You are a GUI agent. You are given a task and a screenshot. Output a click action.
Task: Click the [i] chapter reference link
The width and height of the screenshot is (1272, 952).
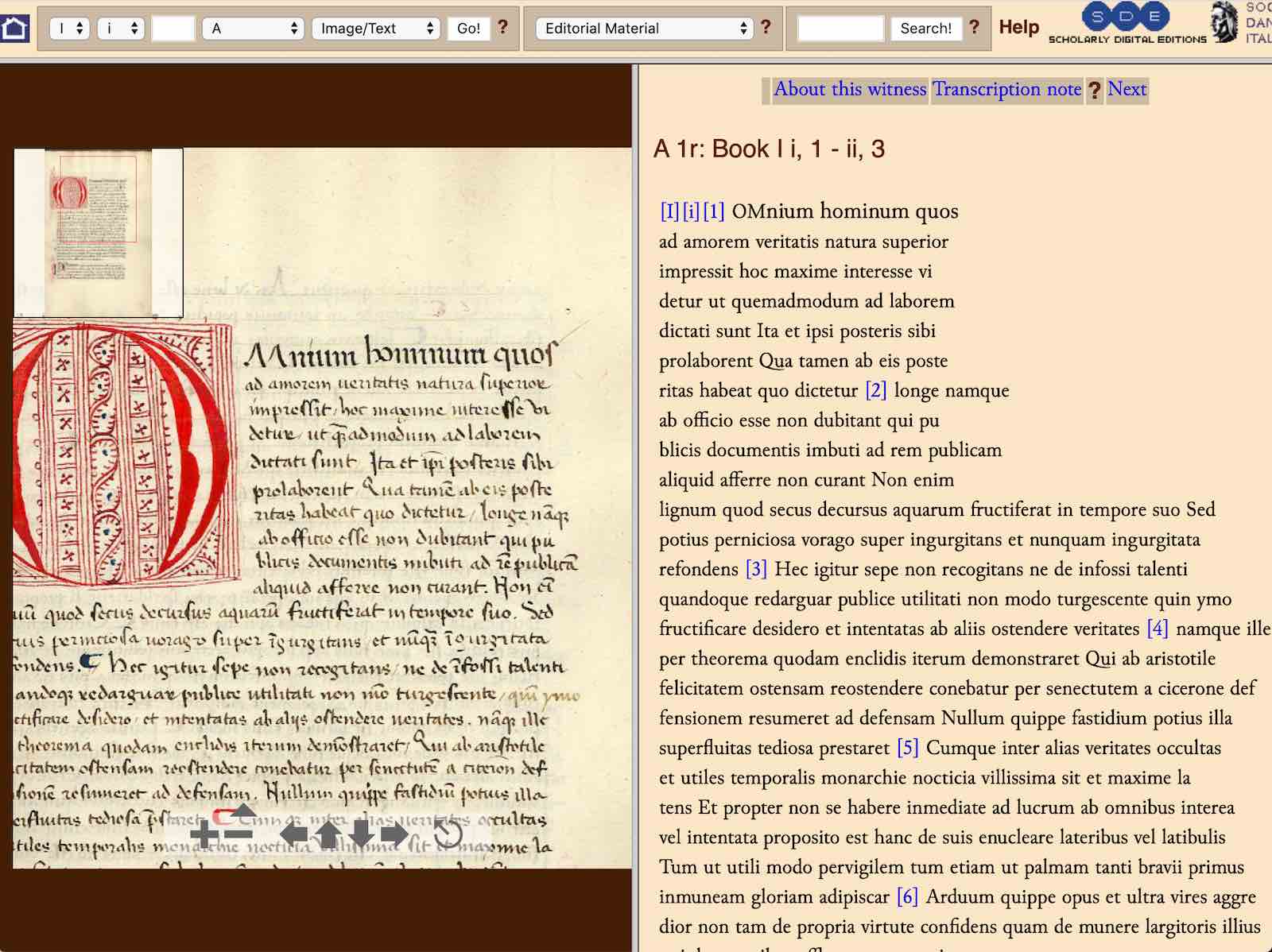(691, 211)
